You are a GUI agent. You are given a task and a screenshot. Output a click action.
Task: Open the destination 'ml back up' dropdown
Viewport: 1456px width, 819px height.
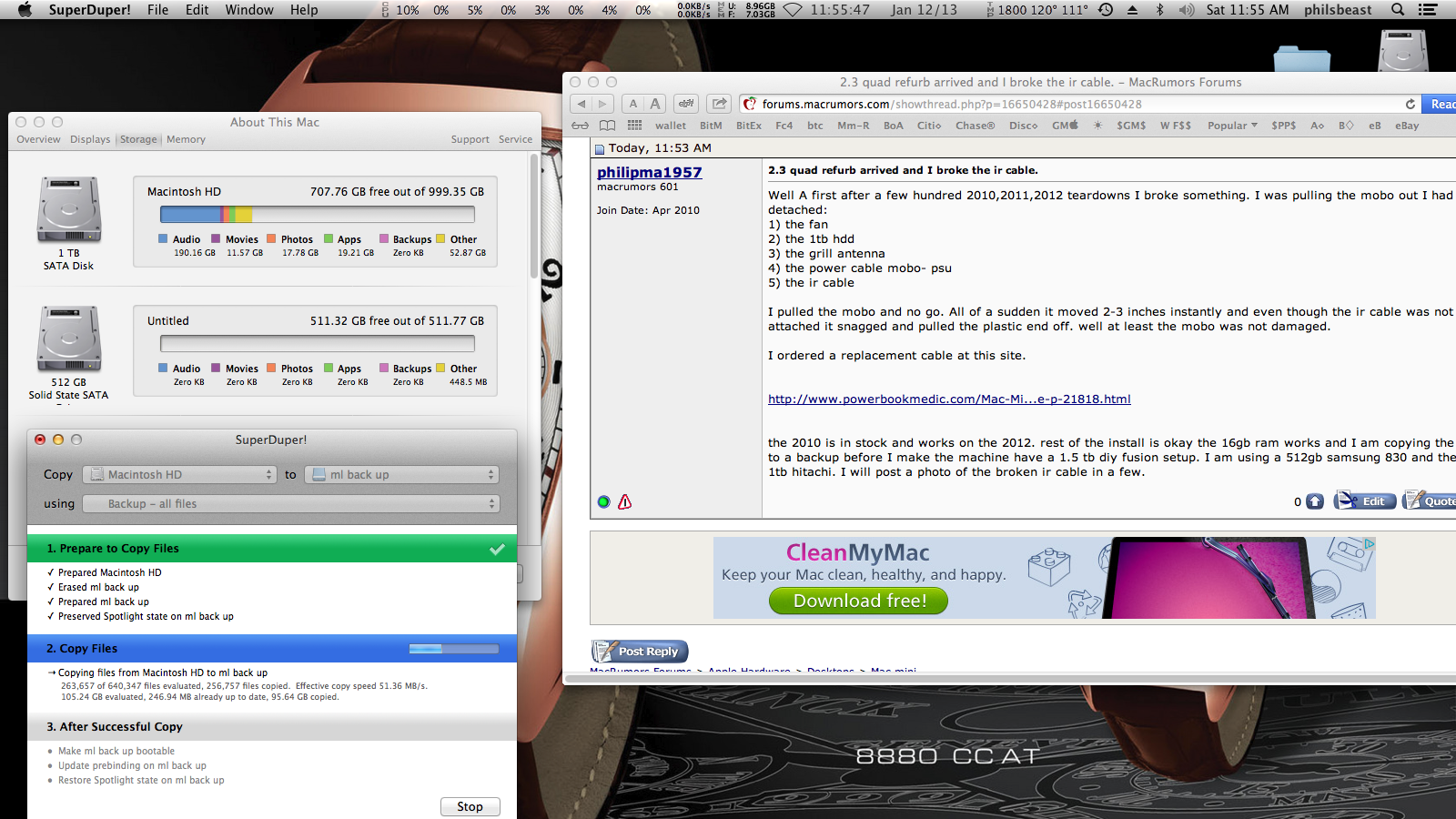401,475
